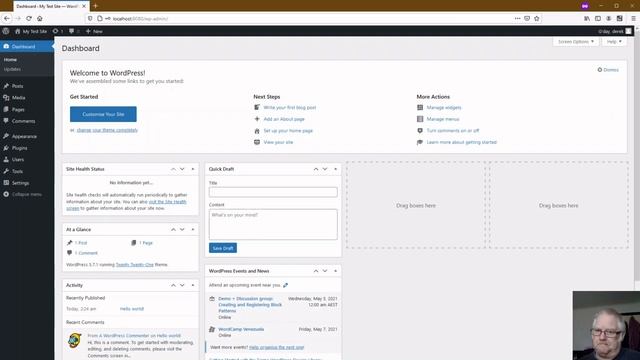
Task: Focus the Quick Draft Content textarea
Action: 273,224
